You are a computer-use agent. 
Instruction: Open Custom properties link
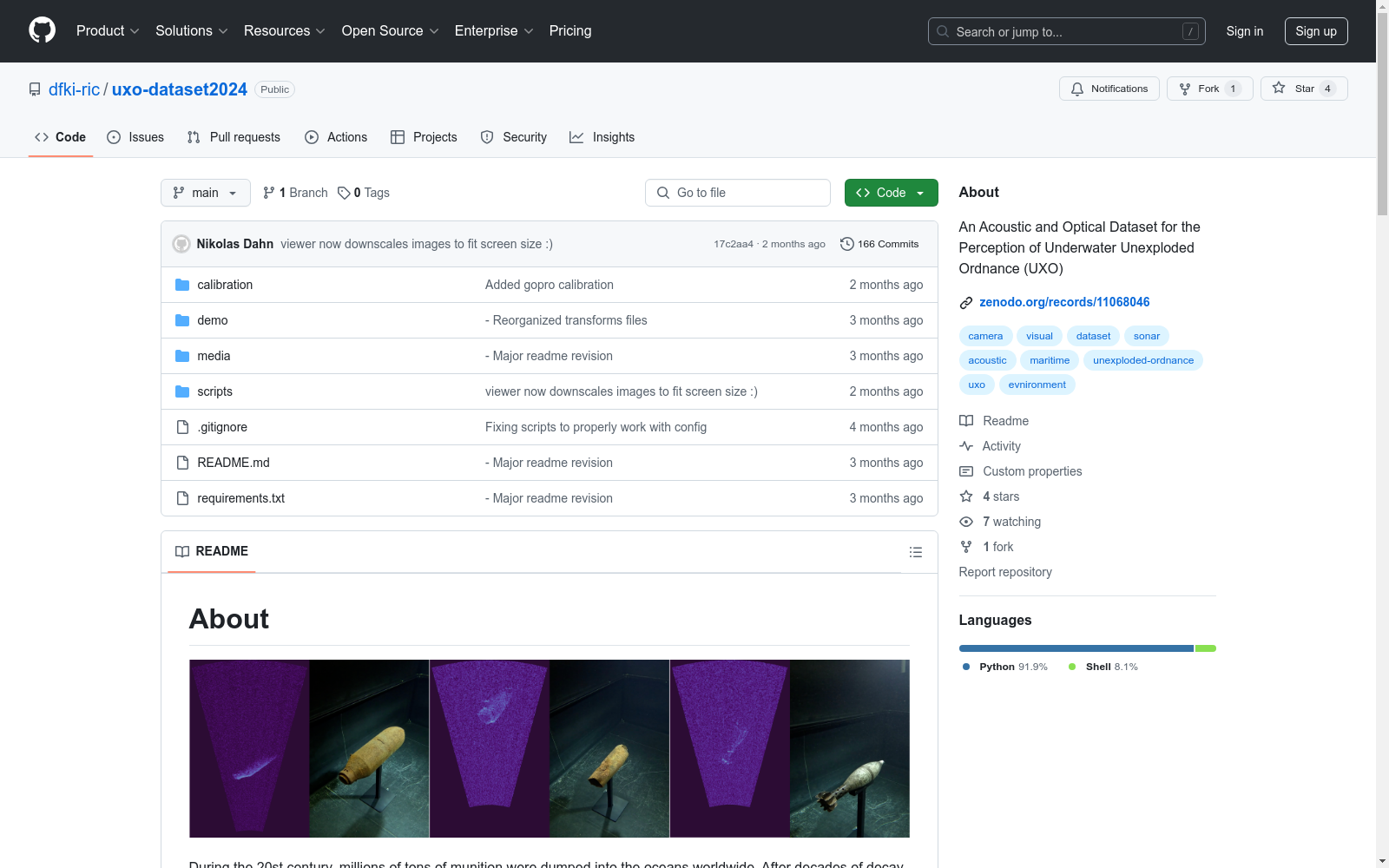click(x=1021, y=471)
